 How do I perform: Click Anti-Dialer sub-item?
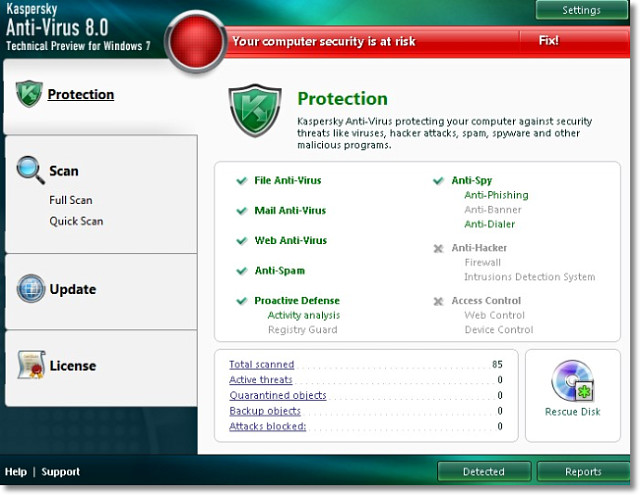(x=489, y=224)
